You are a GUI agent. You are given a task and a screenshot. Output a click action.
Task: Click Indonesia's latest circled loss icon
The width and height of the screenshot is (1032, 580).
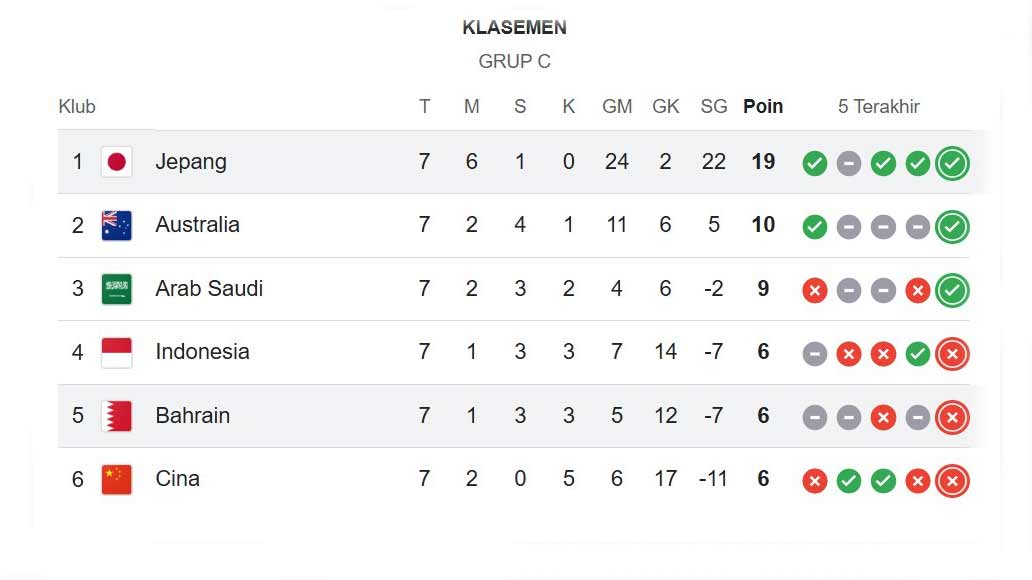point(952,353)
